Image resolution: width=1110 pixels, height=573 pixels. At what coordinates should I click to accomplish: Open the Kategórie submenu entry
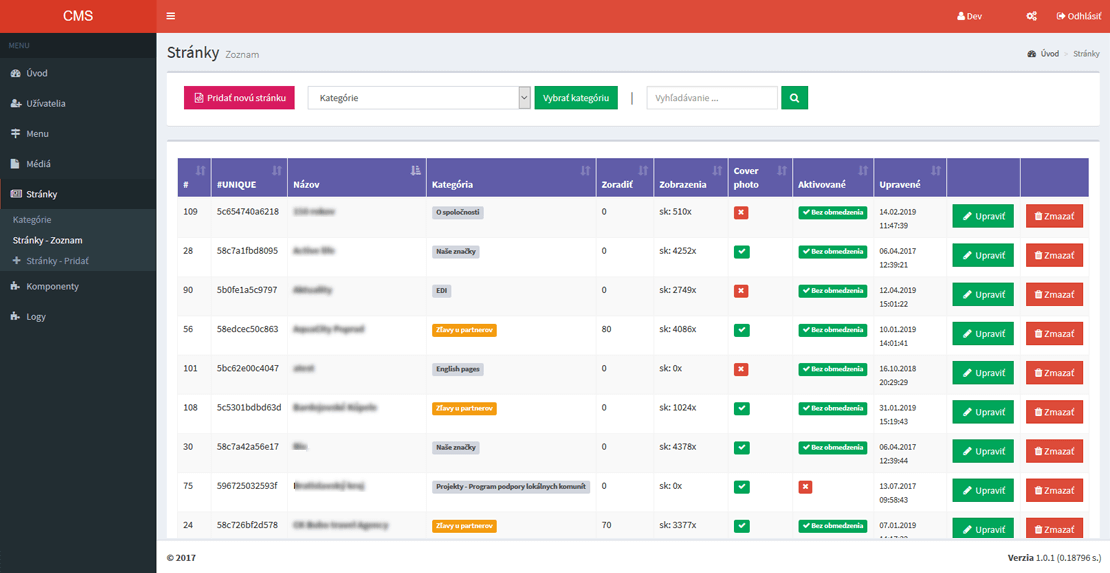click(x=32, y=220)
